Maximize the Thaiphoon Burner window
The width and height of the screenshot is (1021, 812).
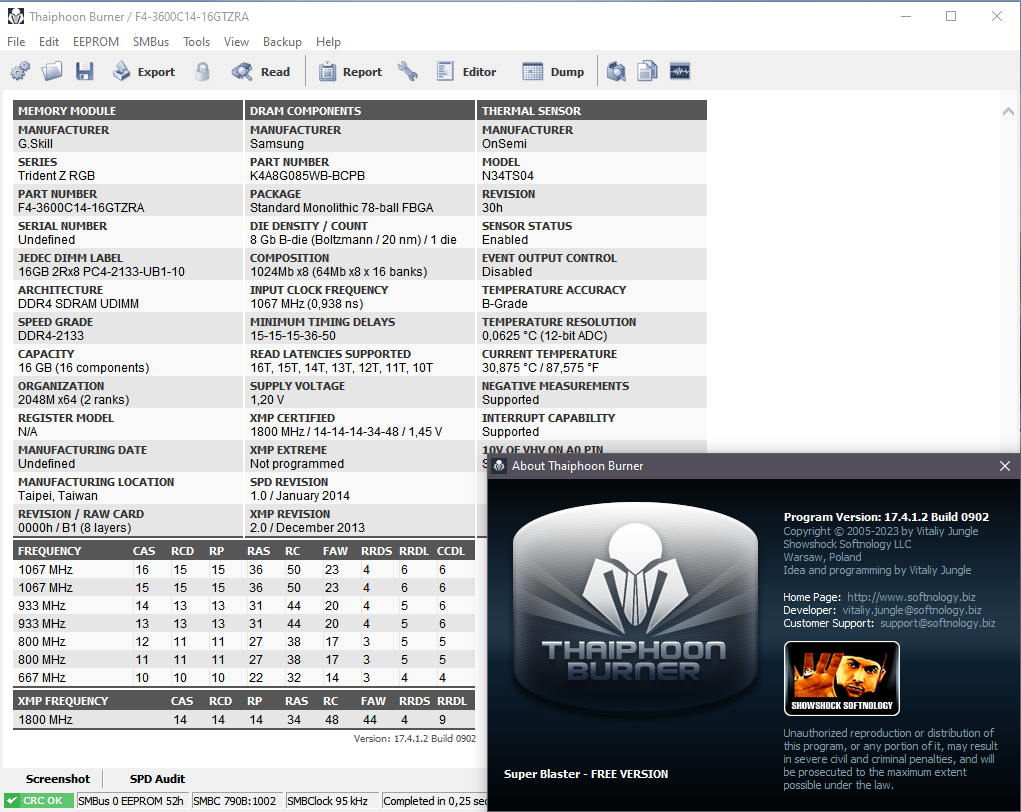click(951, 16)
